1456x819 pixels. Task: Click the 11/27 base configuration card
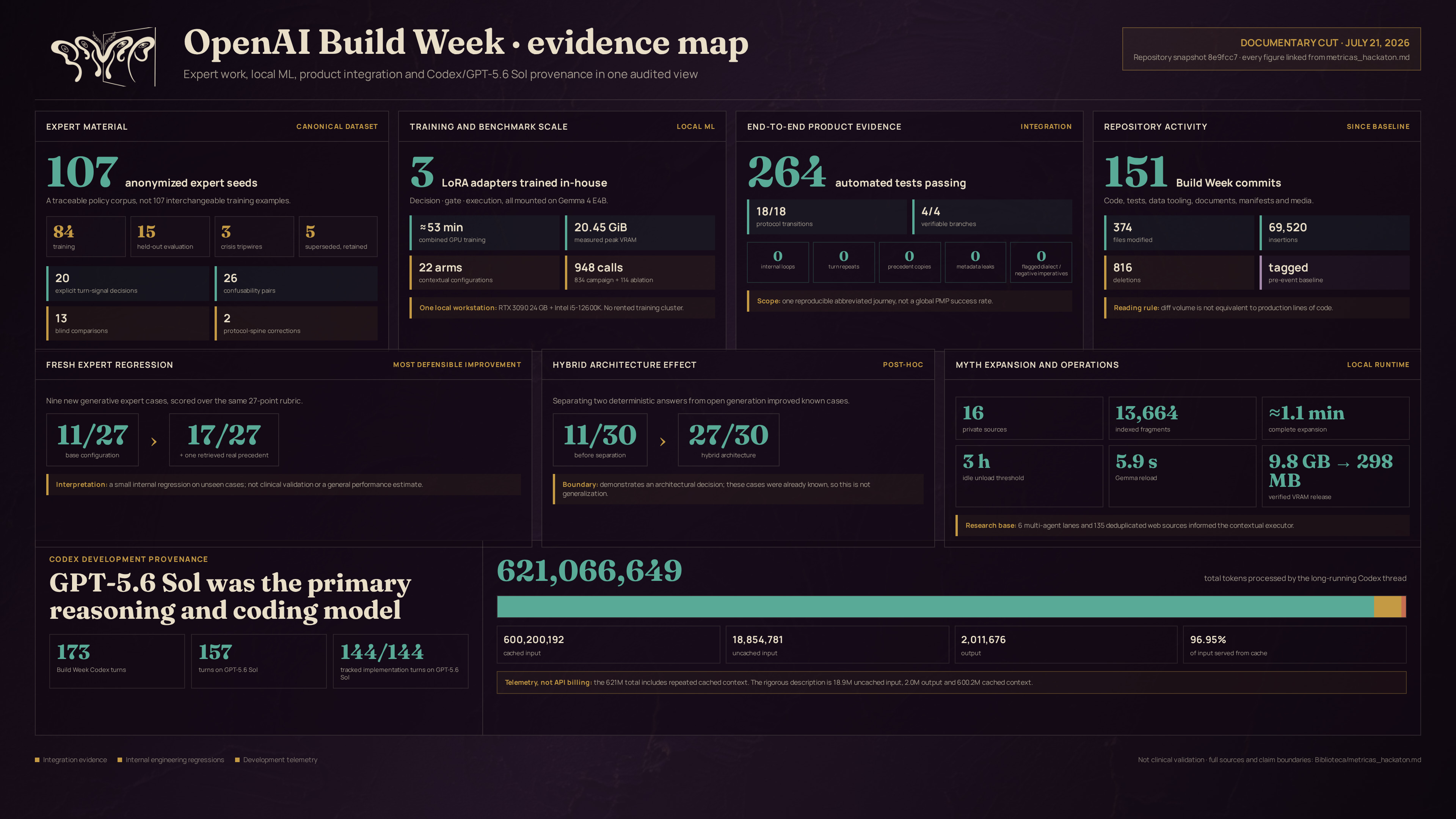[x=92, y=440]
